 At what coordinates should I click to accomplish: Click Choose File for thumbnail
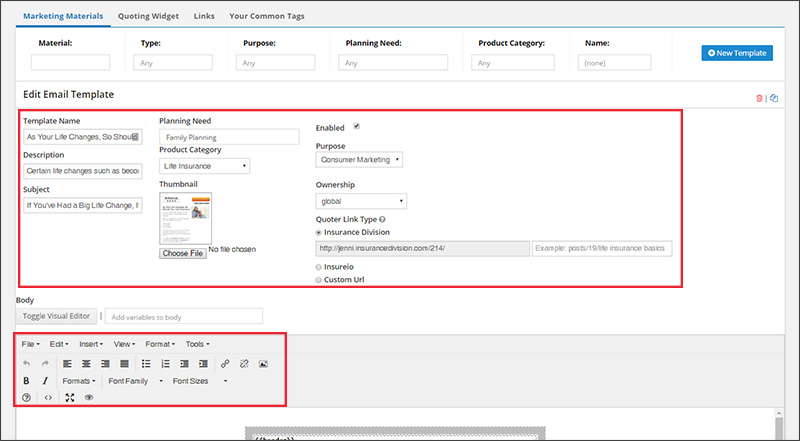[x=183, y=253]
